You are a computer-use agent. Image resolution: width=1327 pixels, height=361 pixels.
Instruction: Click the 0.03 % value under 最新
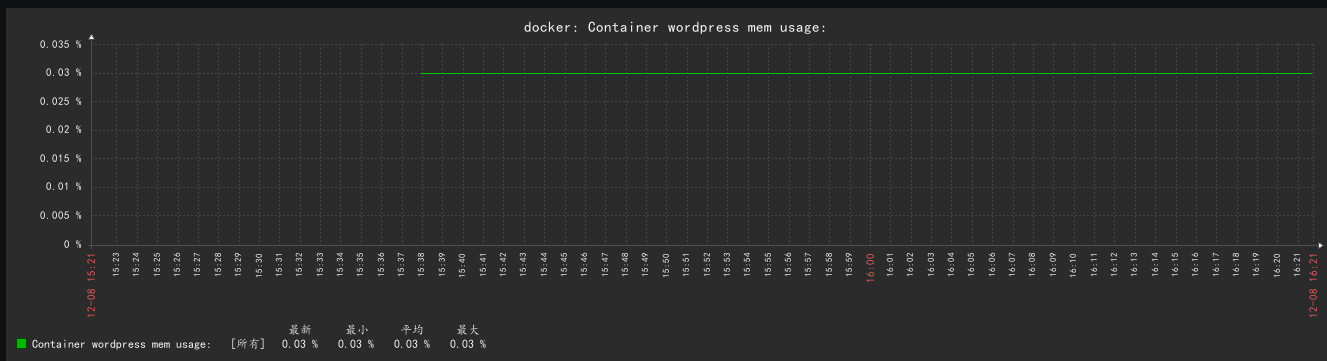(x=300, y=344)
